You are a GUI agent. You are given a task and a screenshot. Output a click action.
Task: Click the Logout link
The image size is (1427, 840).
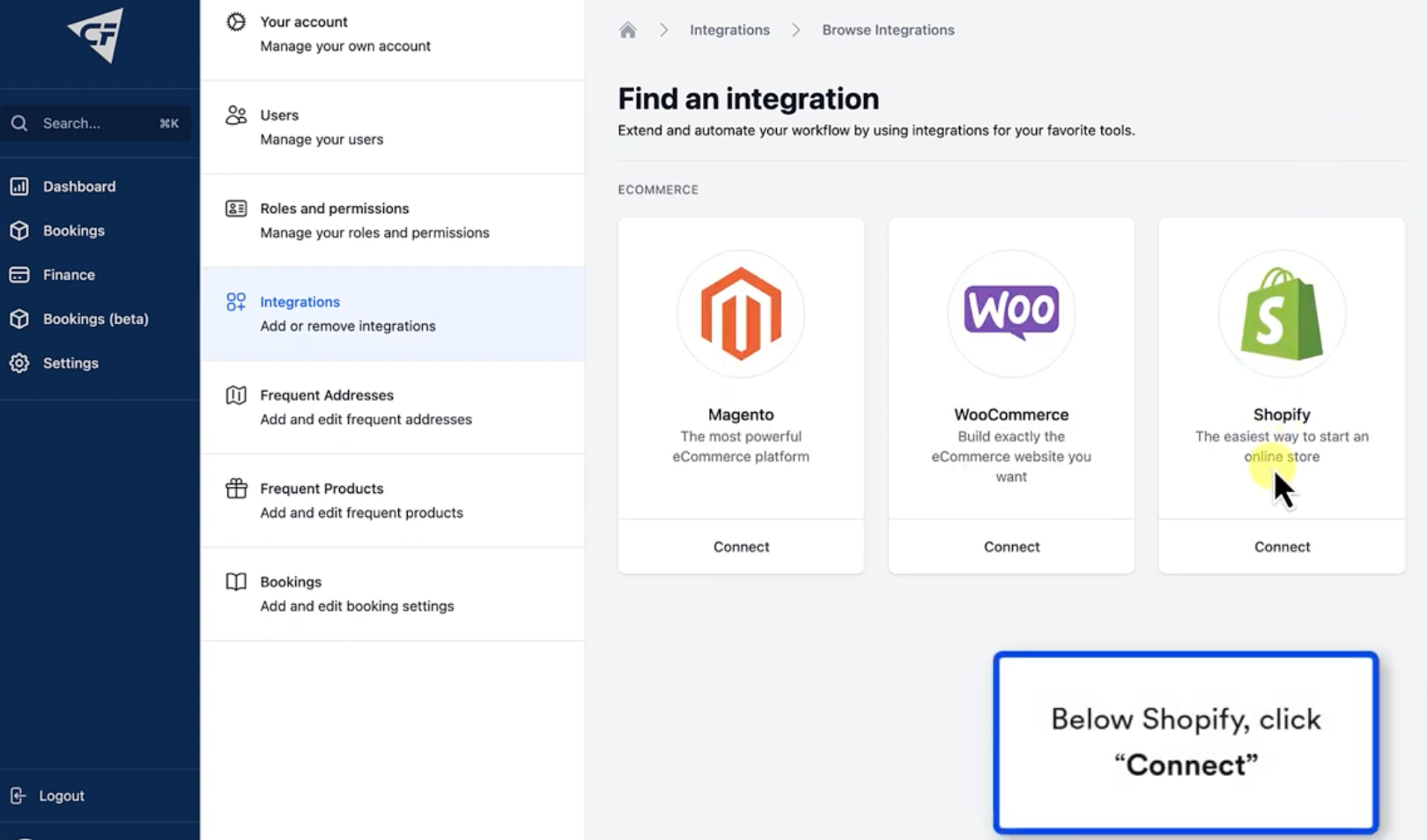pyautogui.click(x=62, y=796)
